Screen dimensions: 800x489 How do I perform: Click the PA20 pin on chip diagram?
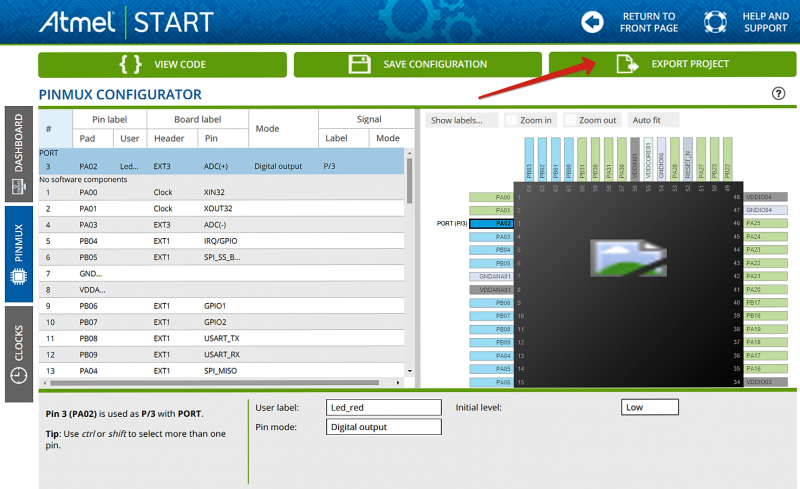click(765, 289)
